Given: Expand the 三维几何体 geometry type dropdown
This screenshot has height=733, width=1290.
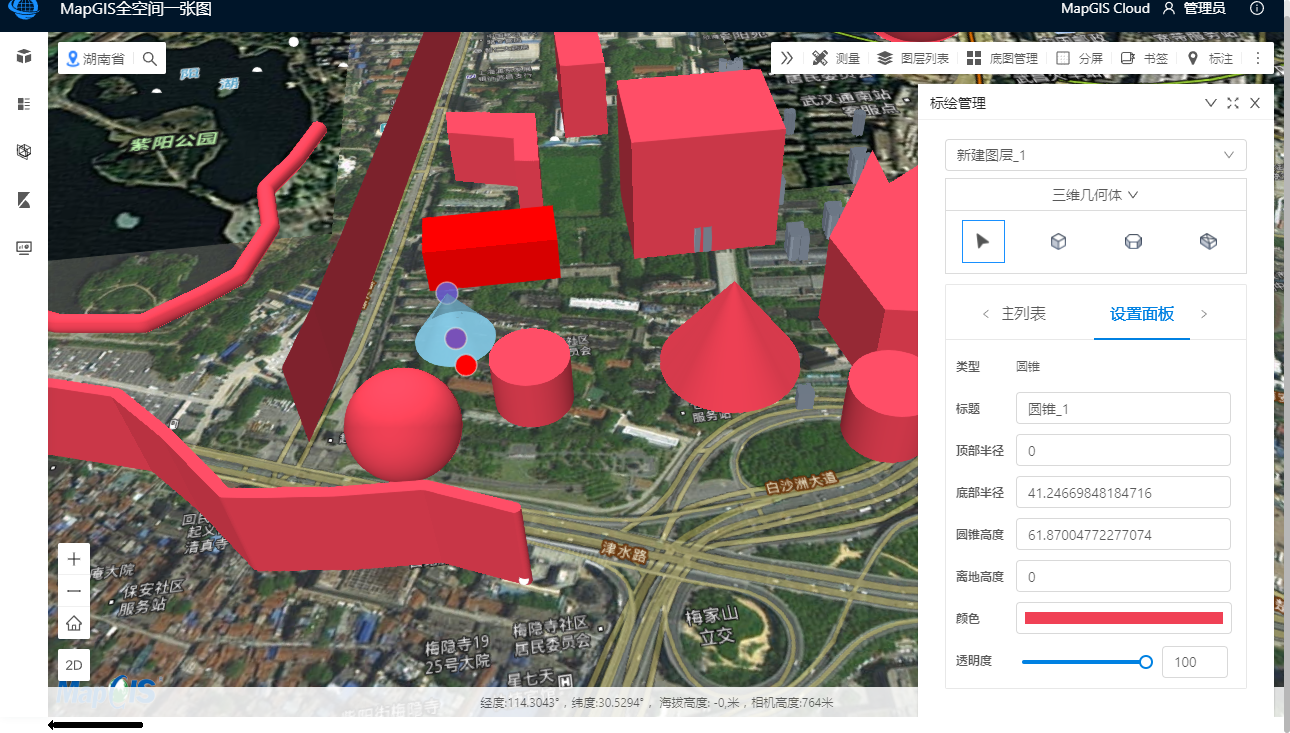Looking at the screenshot, I should [1096, 195].
